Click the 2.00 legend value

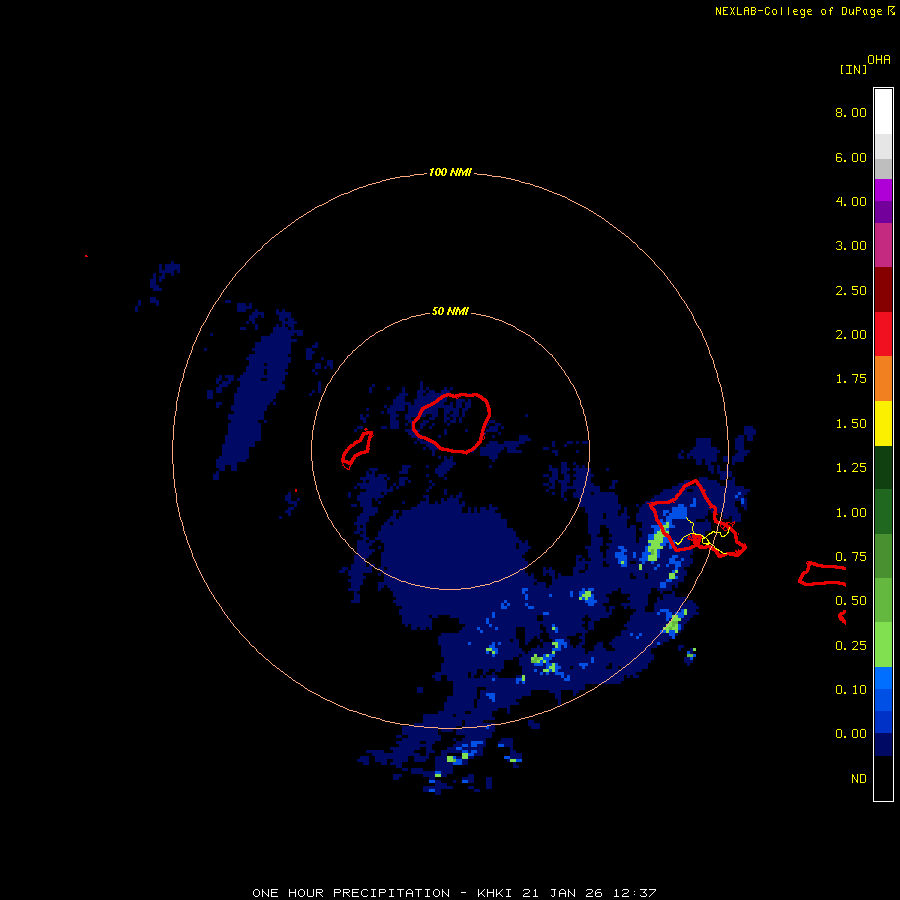[x=851, y=335]
